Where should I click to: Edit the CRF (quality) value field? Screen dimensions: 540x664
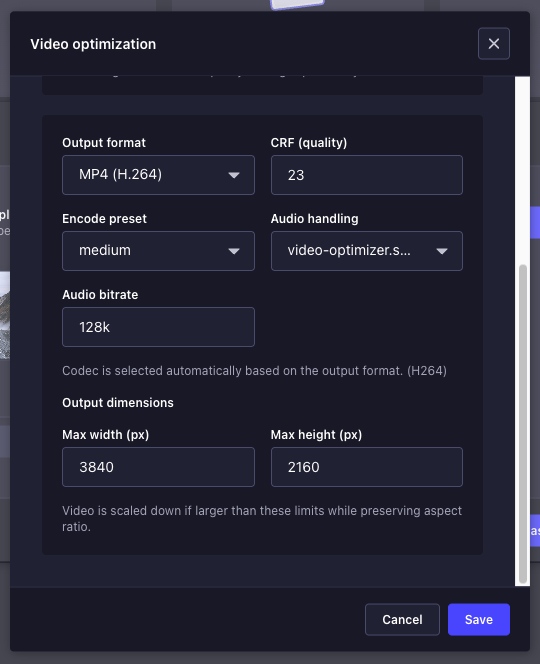[x=367, y=175]
